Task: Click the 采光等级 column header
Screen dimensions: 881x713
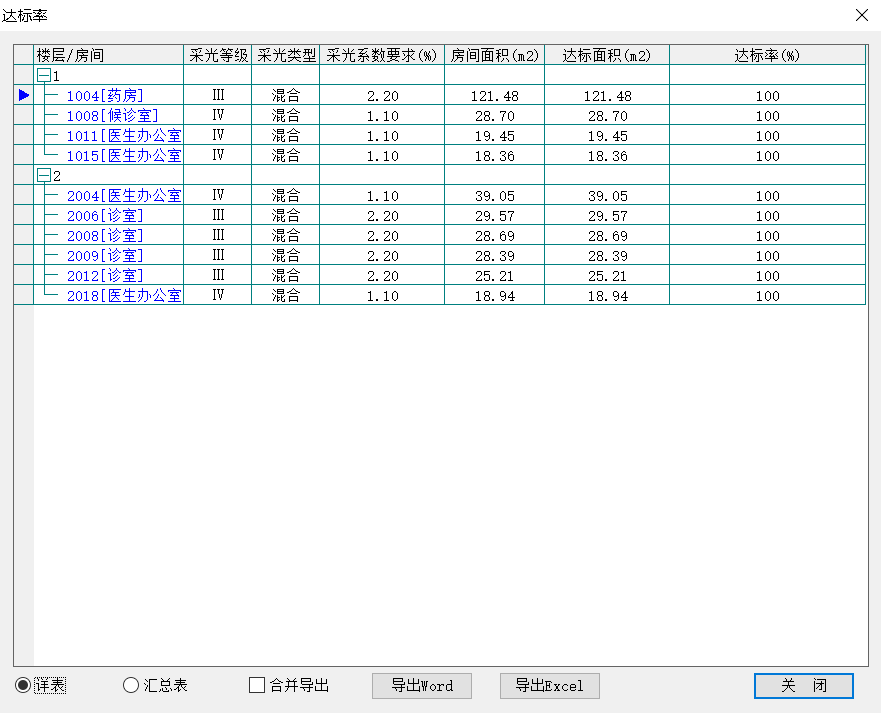Action: point(217,55)
